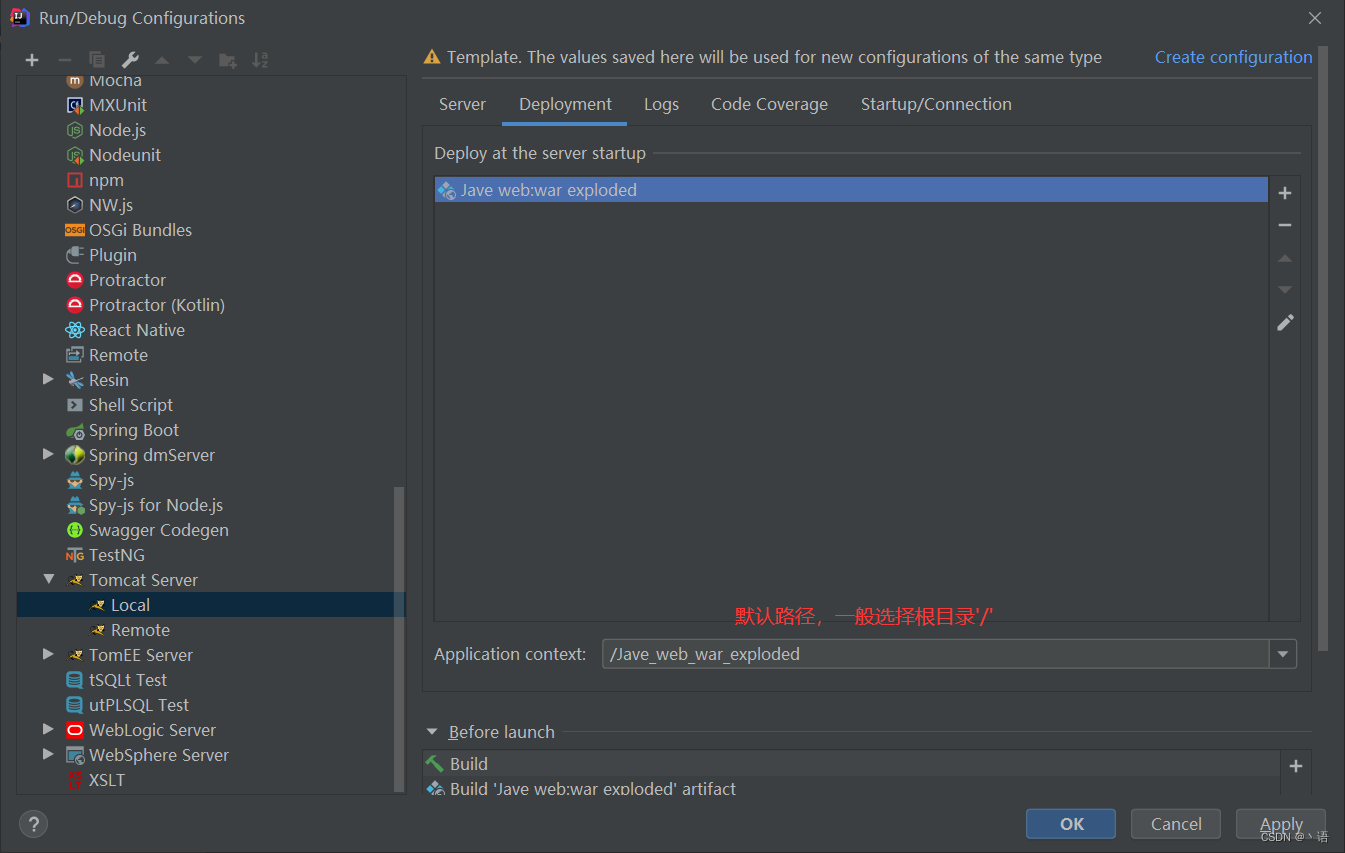Add a new run configuration
This screenshot has width=1345, height=853.
pos(31,60)
